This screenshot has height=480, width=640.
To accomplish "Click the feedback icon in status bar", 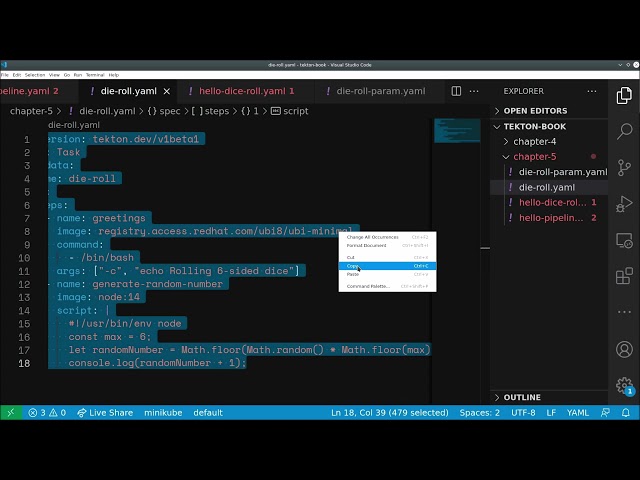I will pyautogui.click(x=605, y=413).
